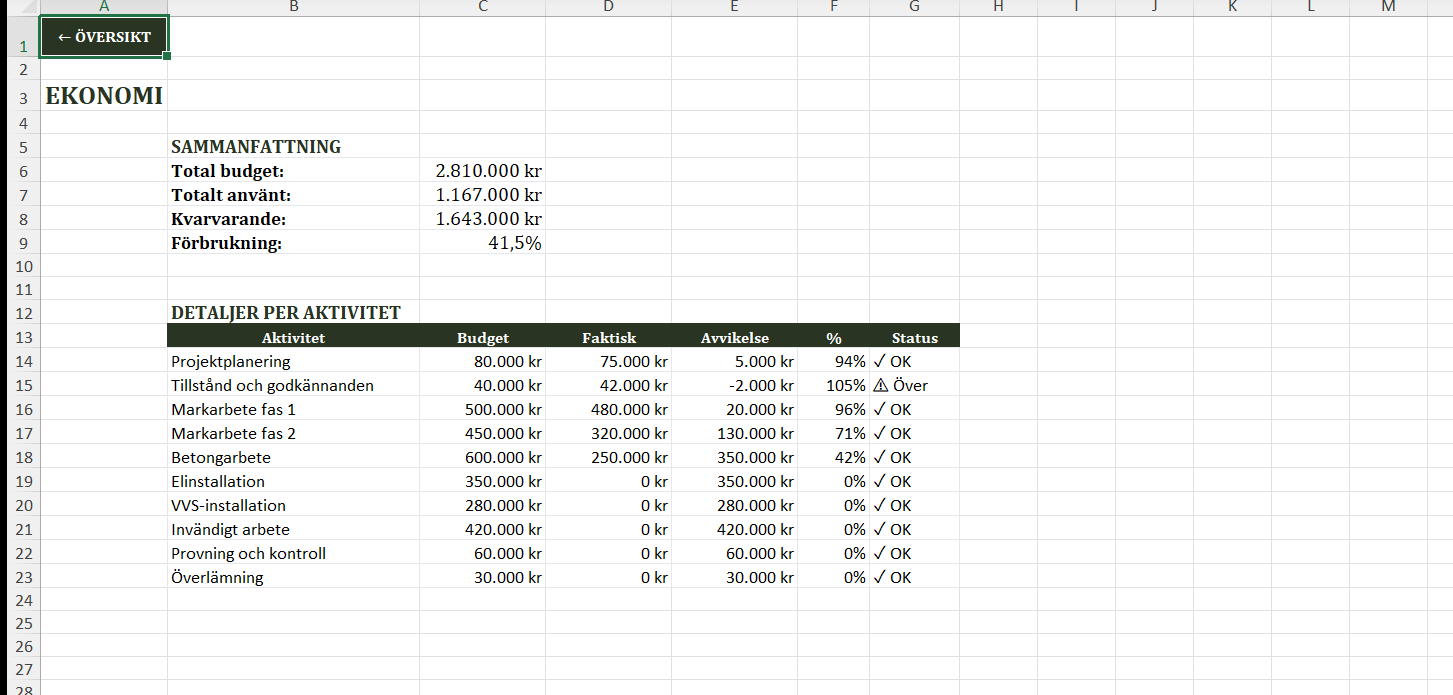
Task: Select the Tillstånd och godkännanden cell
Action: [293, 385]
